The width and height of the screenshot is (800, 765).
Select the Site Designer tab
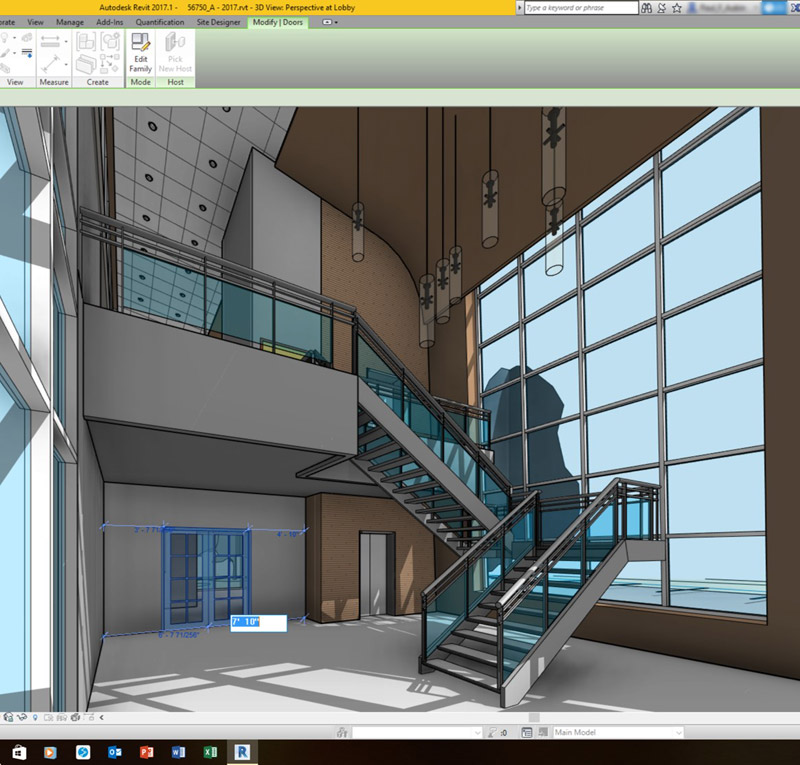click(218, 22)
